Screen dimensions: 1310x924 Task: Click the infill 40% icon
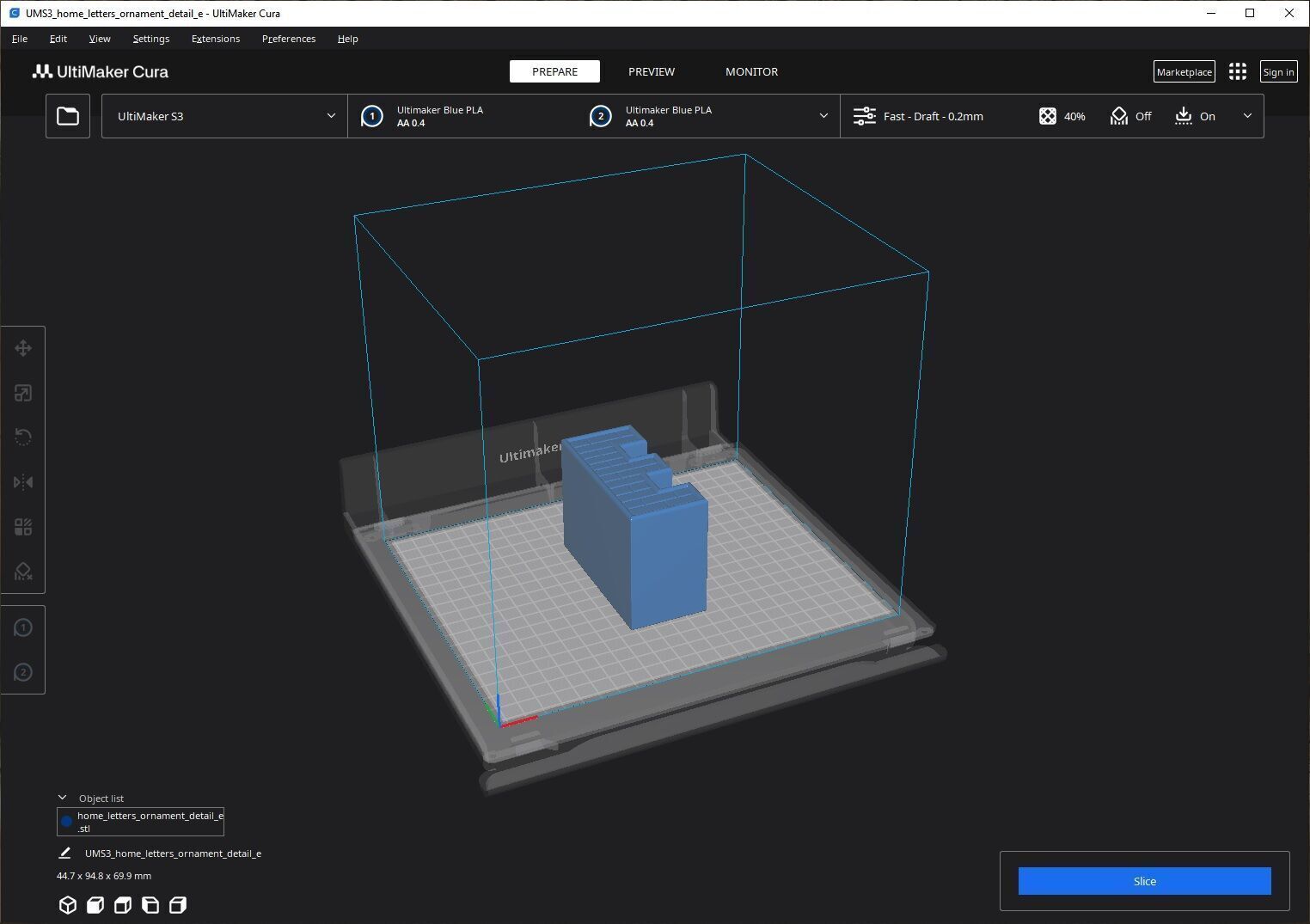1047,116
